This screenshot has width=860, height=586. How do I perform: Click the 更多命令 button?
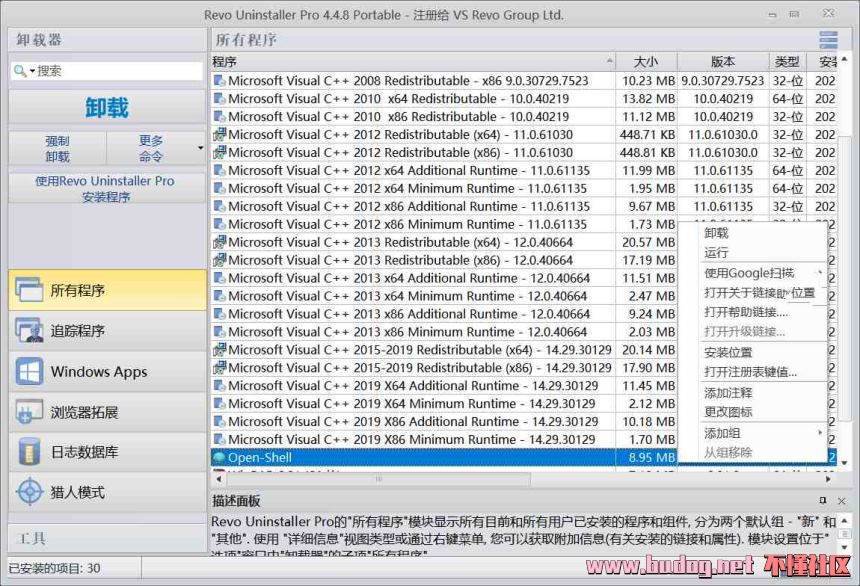click(x=151, y=149)
